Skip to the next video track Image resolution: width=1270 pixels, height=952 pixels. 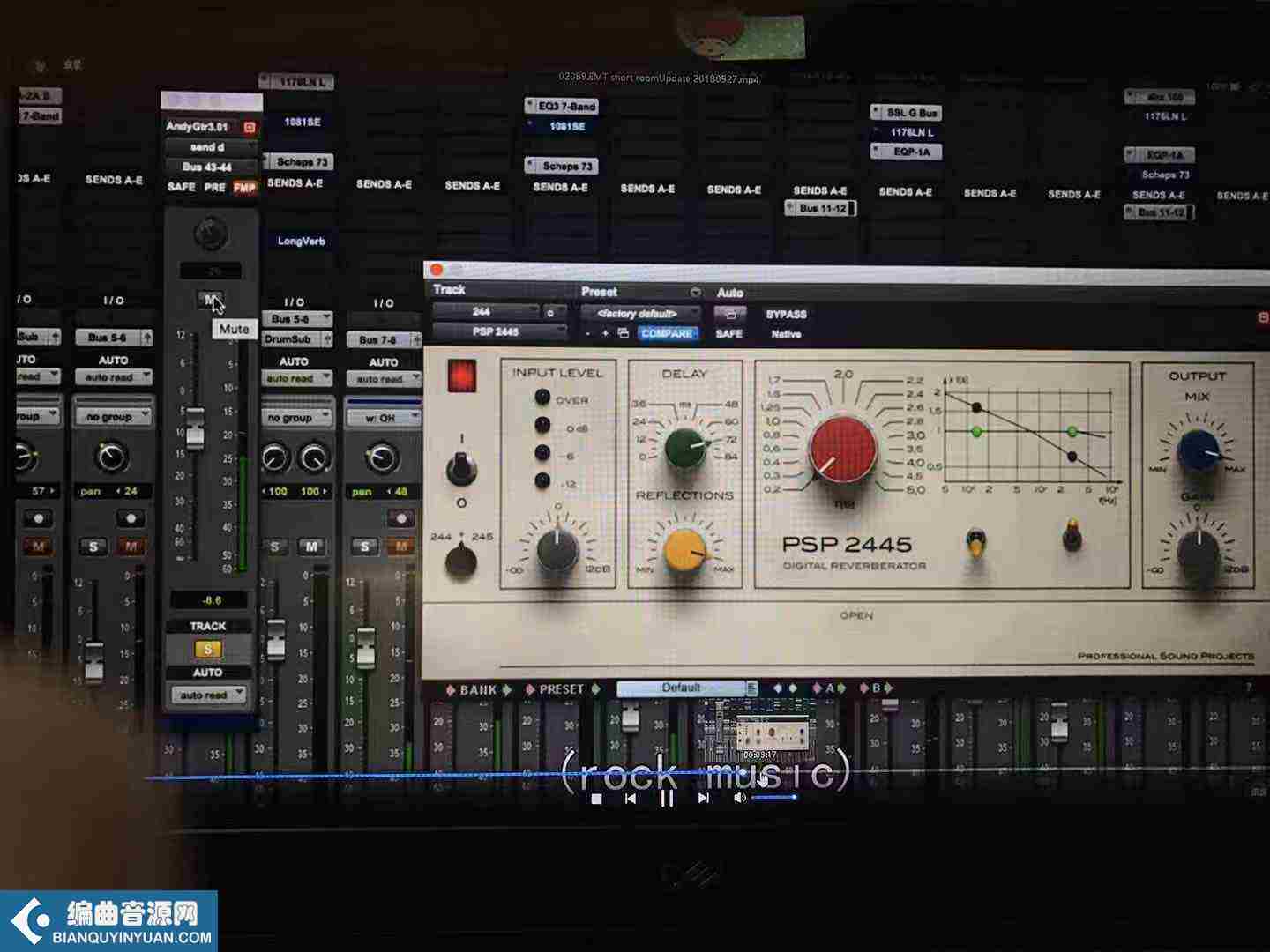[703, 798]
